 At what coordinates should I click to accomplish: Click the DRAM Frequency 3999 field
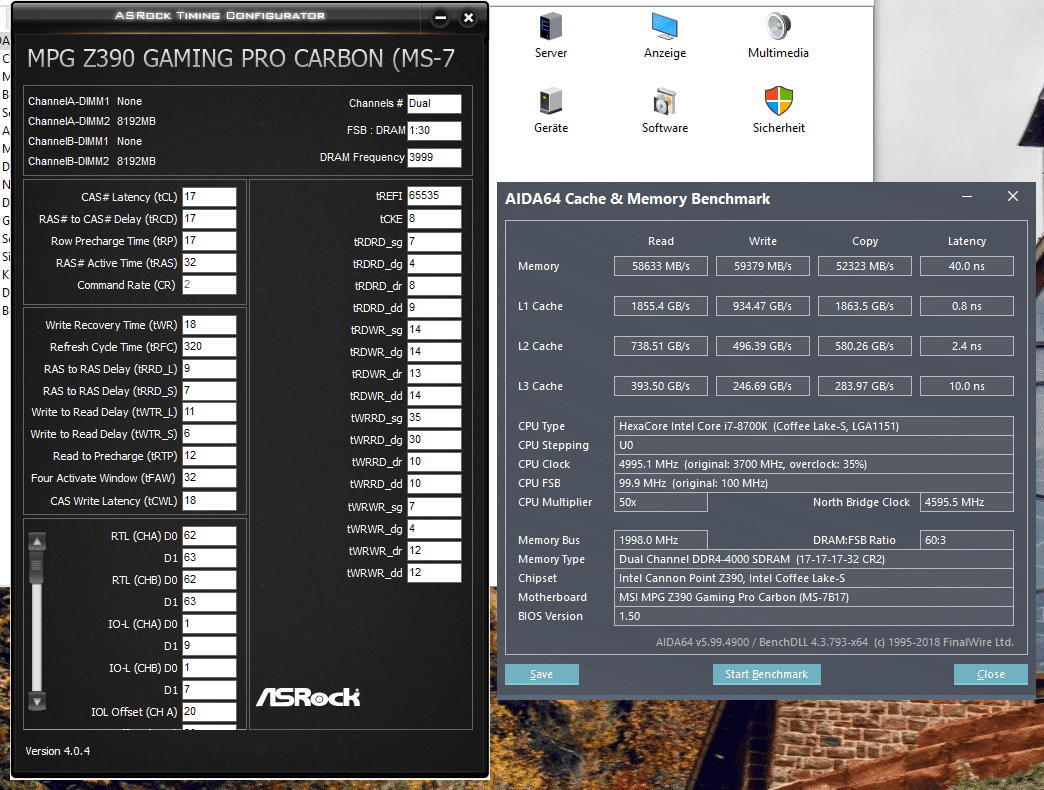coord(434,158)
